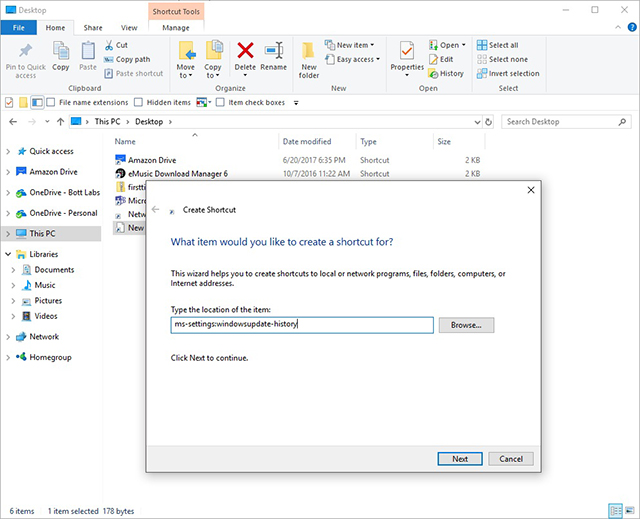
Task: Toggle Hidden items checkbox
Action: tap(138, 102)
